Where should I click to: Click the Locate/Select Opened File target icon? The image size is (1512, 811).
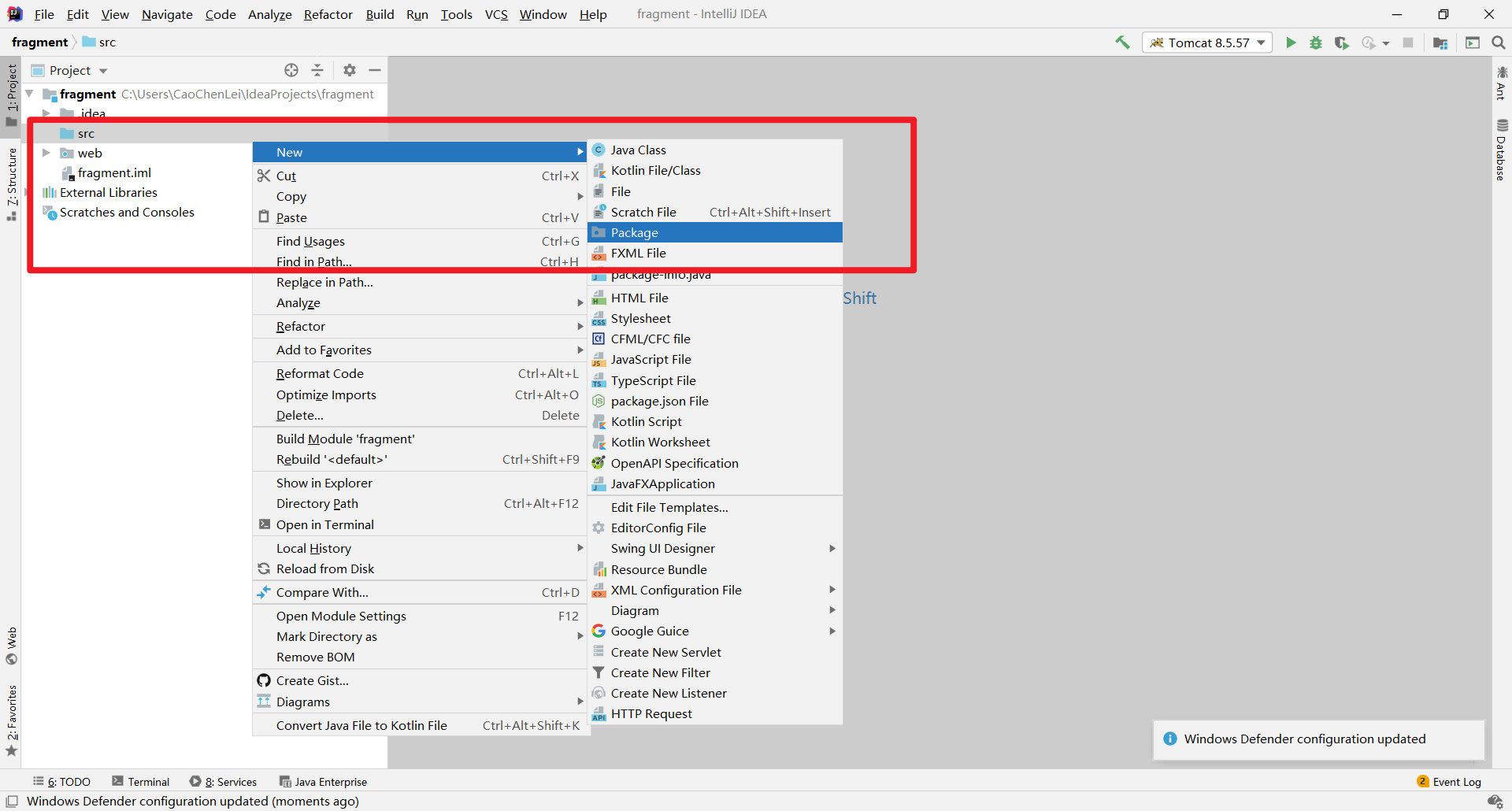(291, 70)
